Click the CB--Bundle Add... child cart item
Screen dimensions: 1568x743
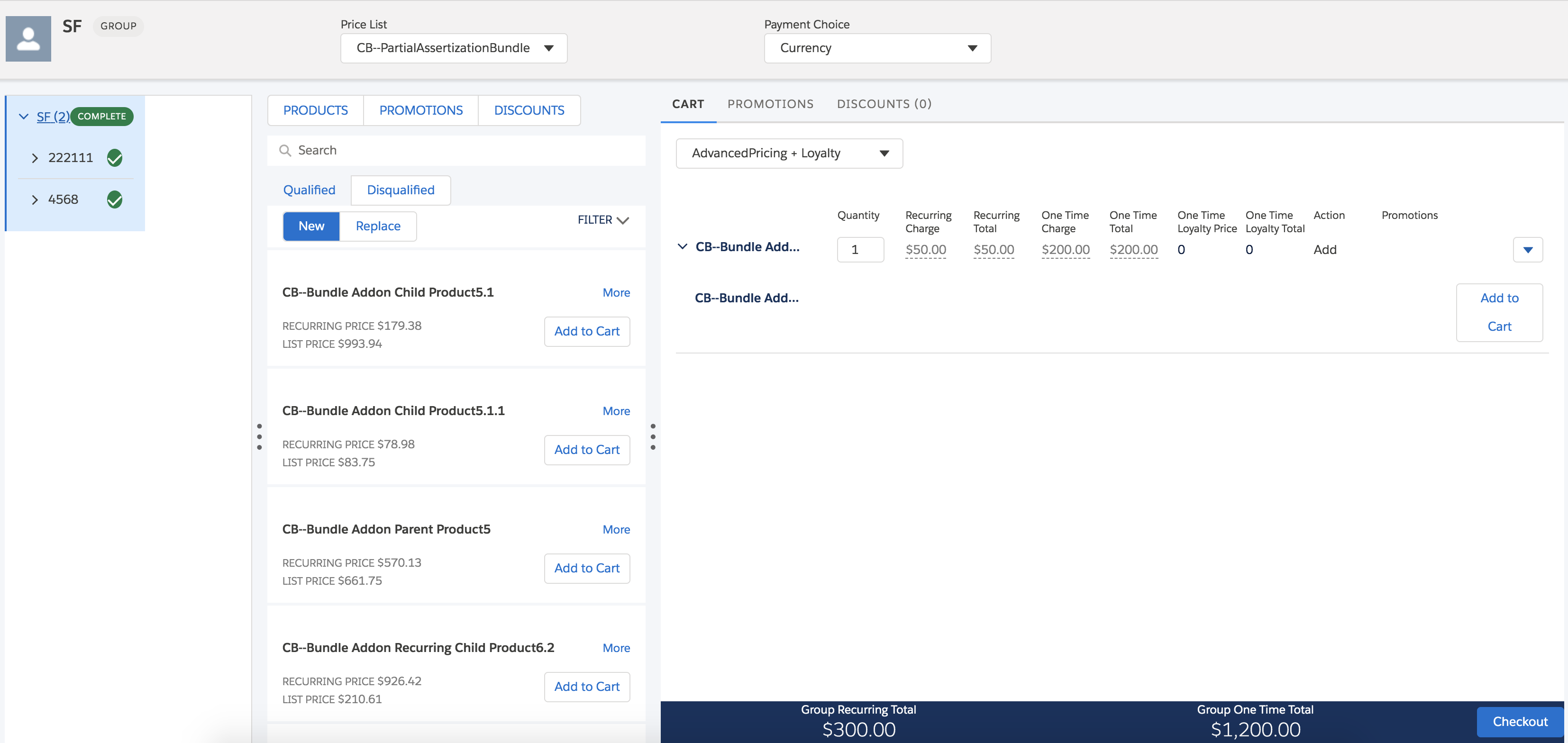click(x=746, y=298)
